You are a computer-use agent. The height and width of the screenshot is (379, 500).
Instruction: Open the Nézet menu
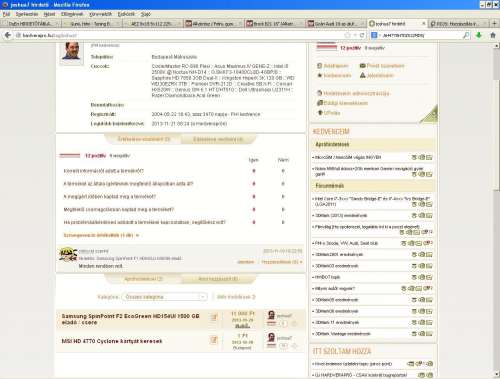click(x=49, y=14)
